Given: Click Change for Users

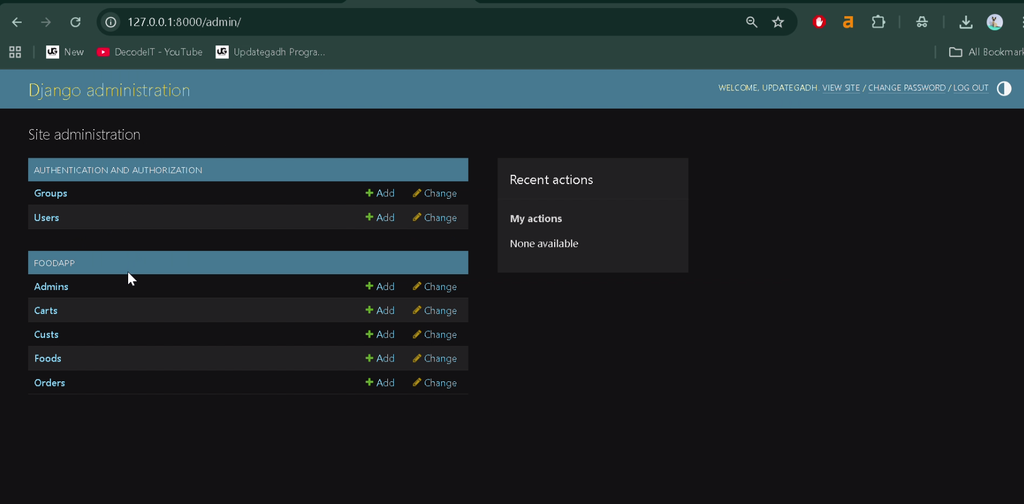Looking at the screenshot, I should (x=434, y=217).
